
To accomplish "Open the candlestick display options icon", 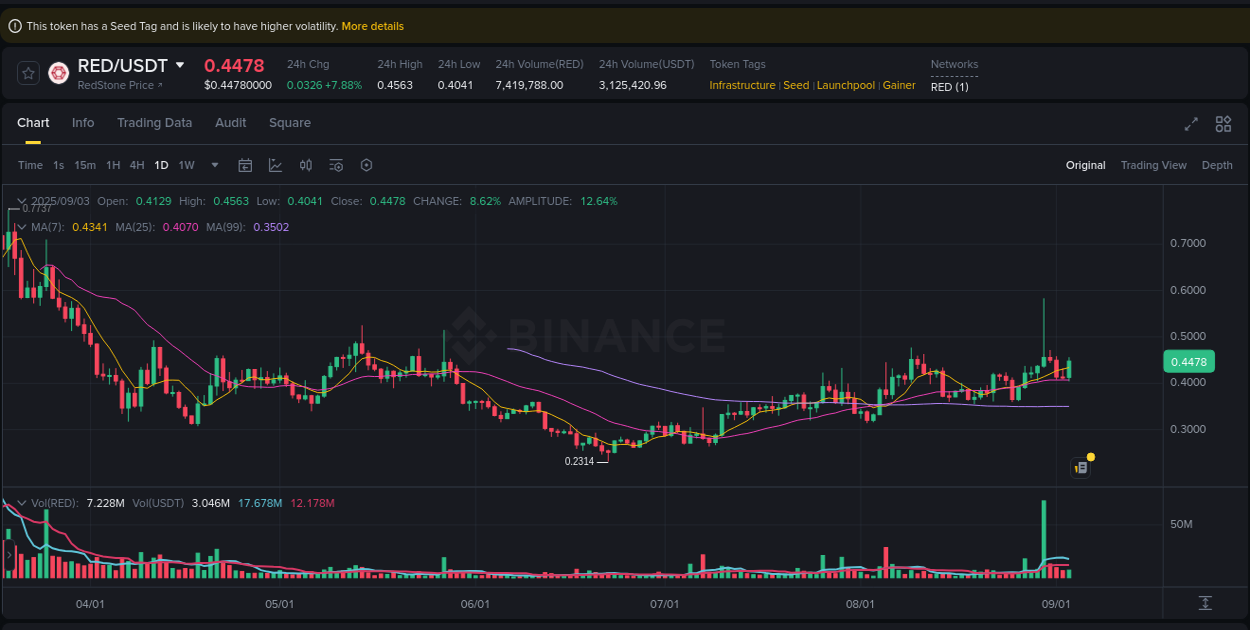I will [x=306, y=165].
